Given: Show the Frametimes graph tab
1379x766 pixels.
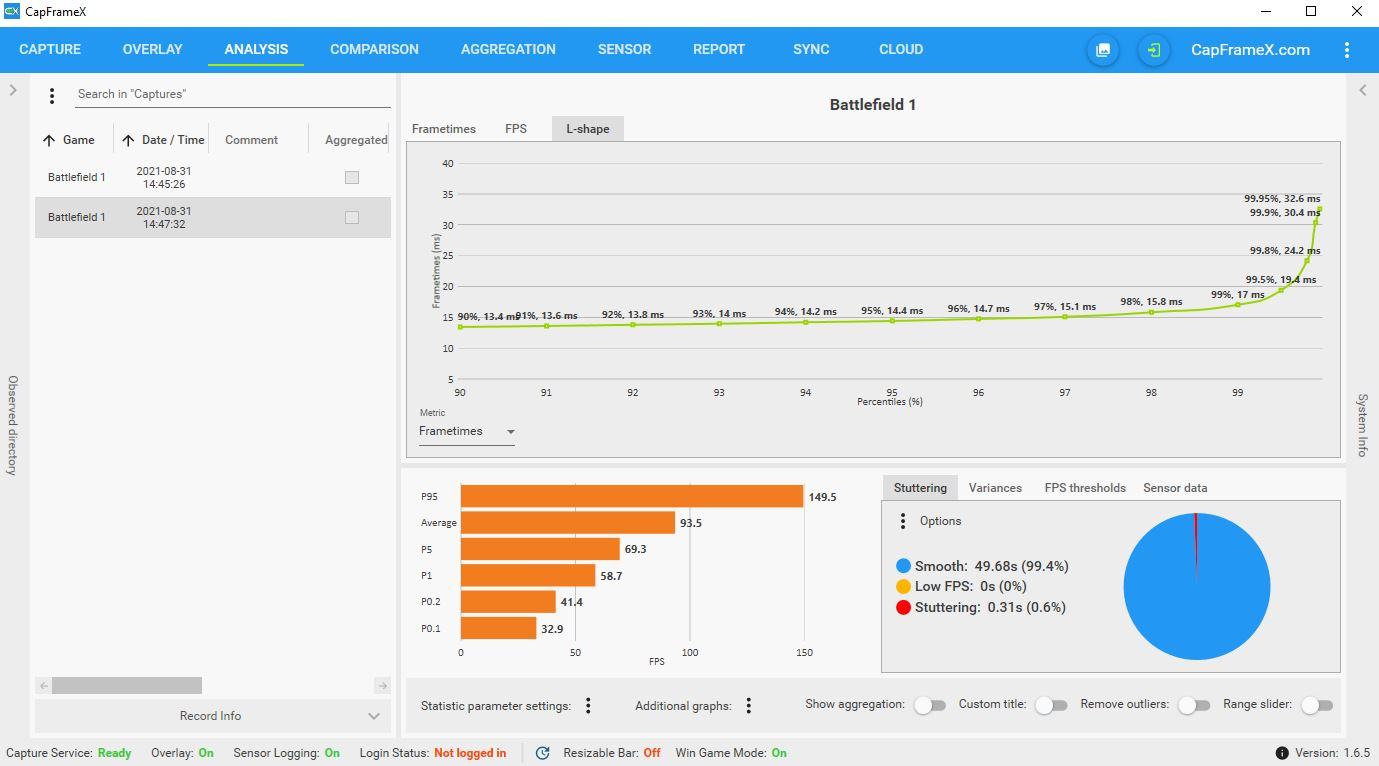Looking at the screenshot, I should point(444,129).
